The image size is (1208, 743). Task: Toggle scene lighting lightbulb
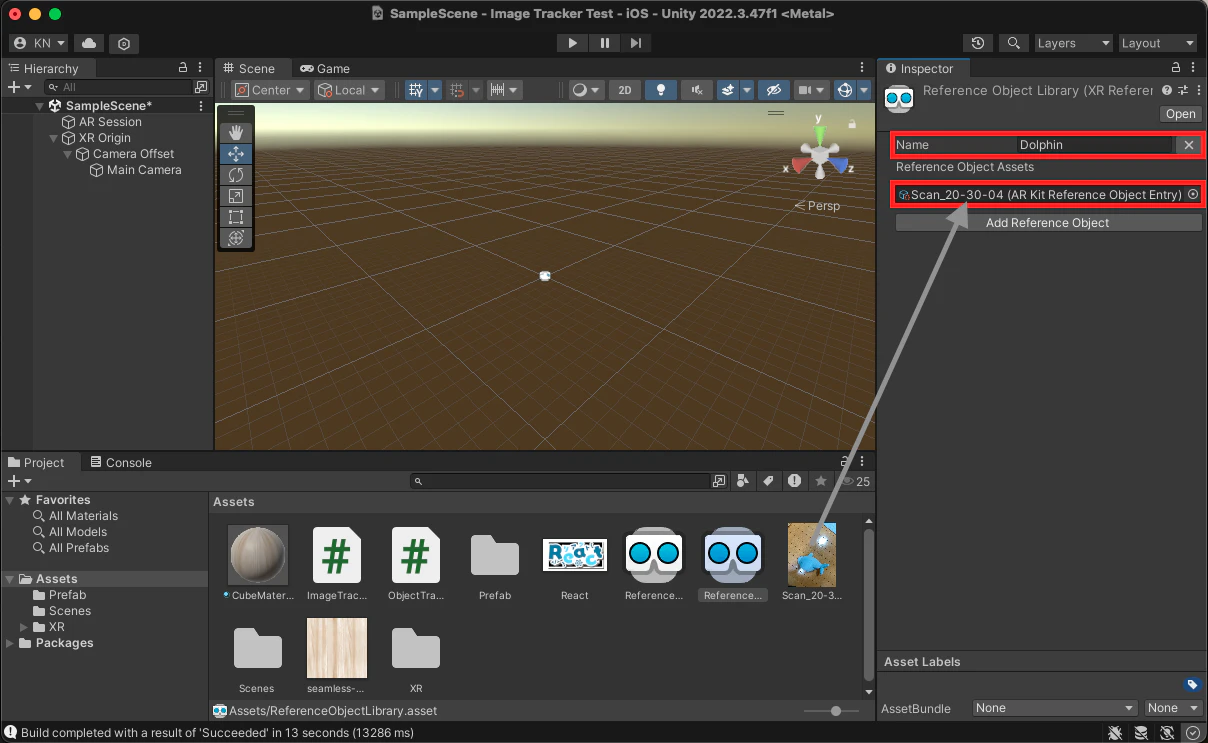coord(660,90)
